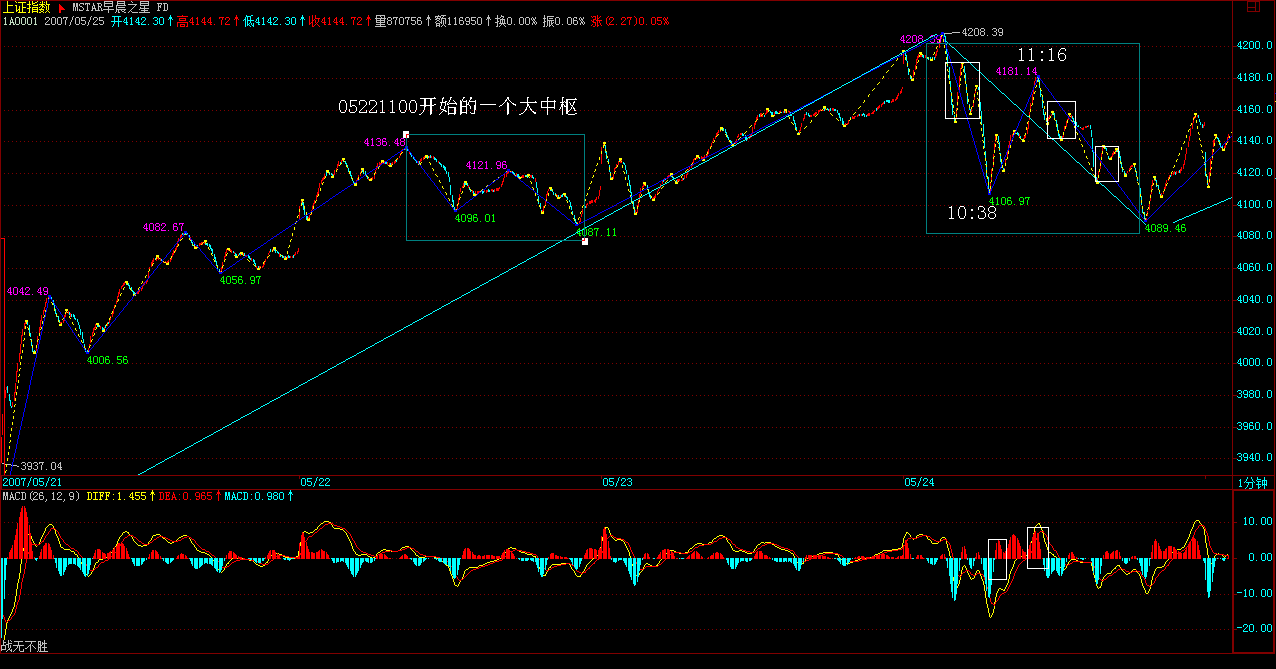This screenshot has width=1276, height=669.
Task: Click the small square marker at 4136.46 peak
Action: pos(405,134)
